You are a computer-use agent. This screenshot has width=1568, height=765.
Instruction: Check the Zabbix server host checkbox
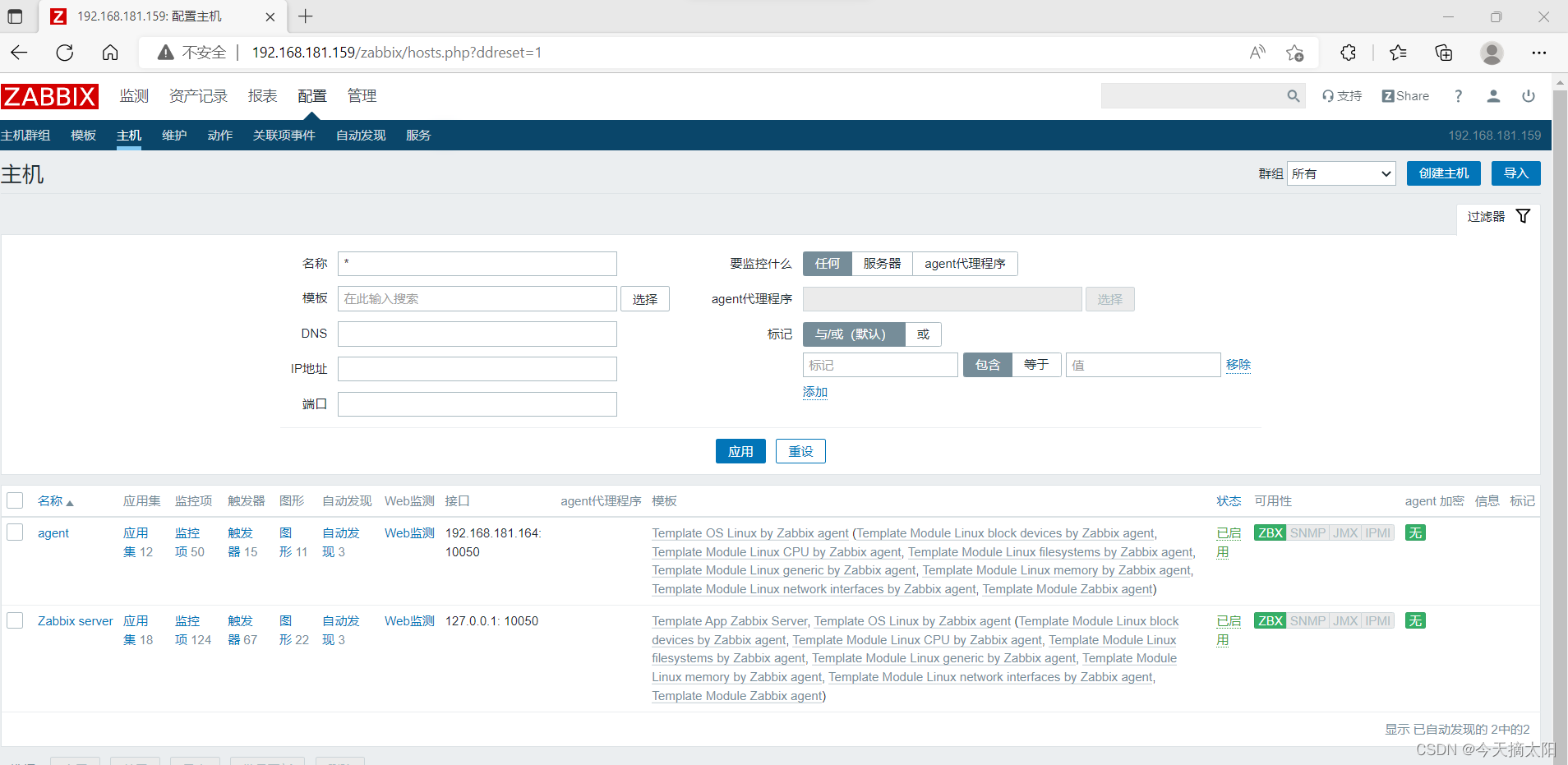[15, 620]
